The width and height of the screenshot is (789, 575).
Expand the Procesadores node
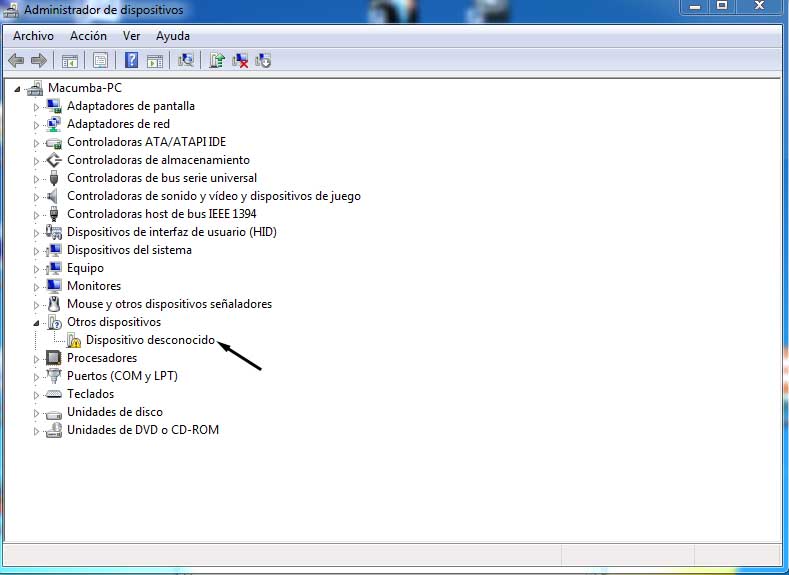pyautogui.click(x=36, y=359)
